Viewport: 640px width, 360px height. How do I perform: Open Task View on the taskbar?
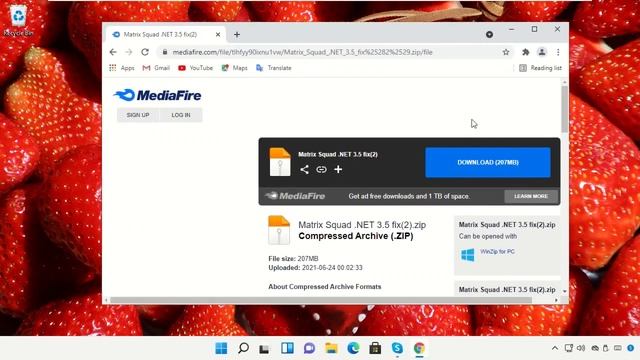click(x=264, y=349)
